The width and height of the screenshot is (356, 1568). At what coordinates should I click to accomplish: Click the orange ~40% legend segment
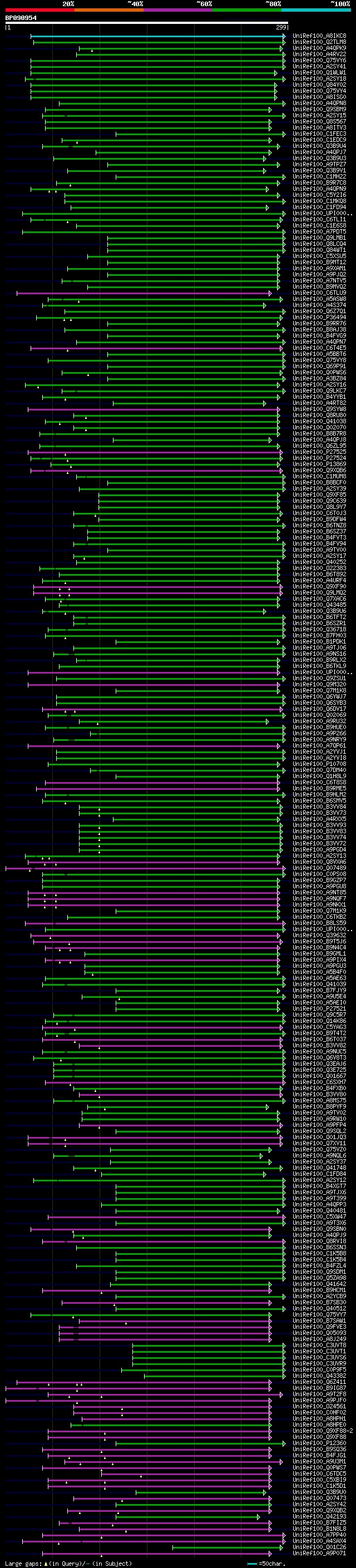point(109,10)
